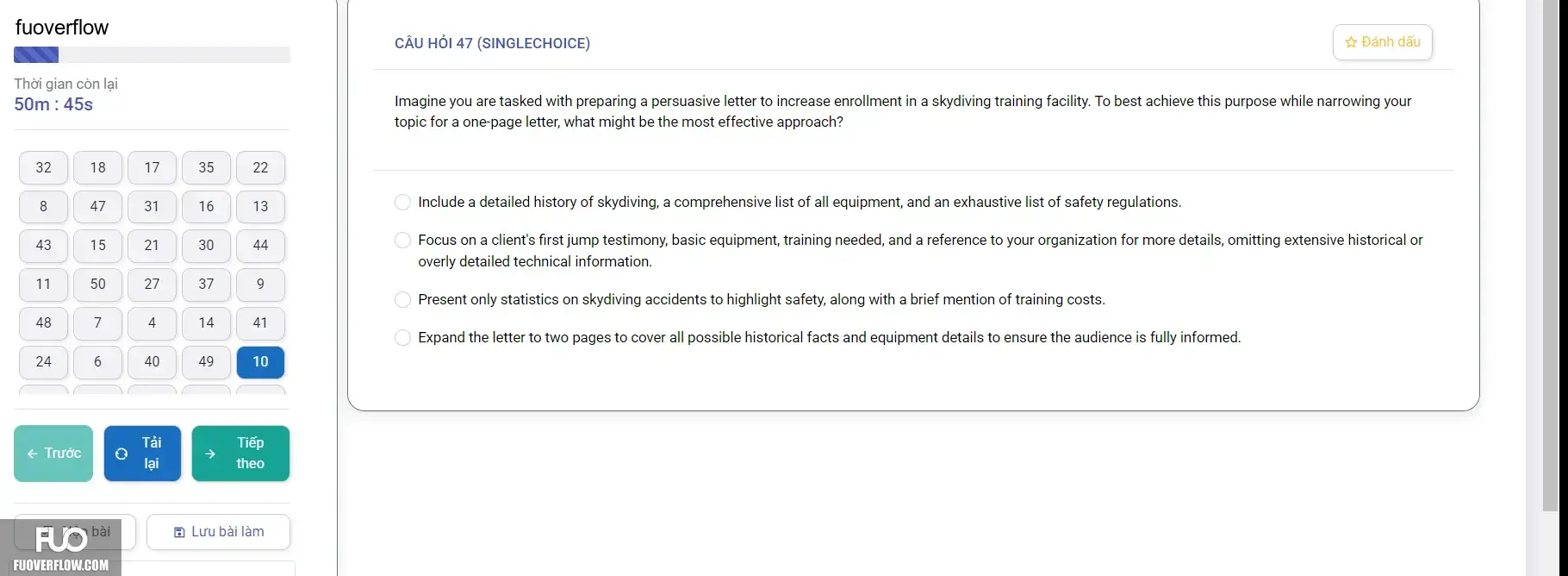Click the star icon on Đánh dấu

[x=1351, y=42]
